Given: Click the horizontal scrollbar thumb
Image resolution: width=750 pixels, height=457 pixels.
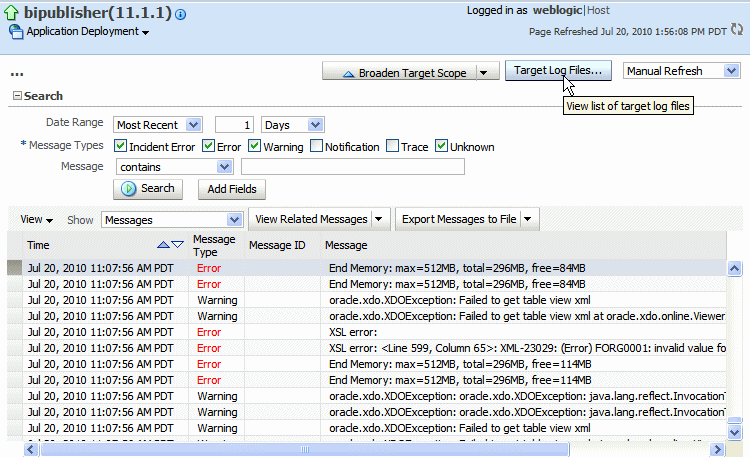Looking at the screenshot, I should click(305, 449).
